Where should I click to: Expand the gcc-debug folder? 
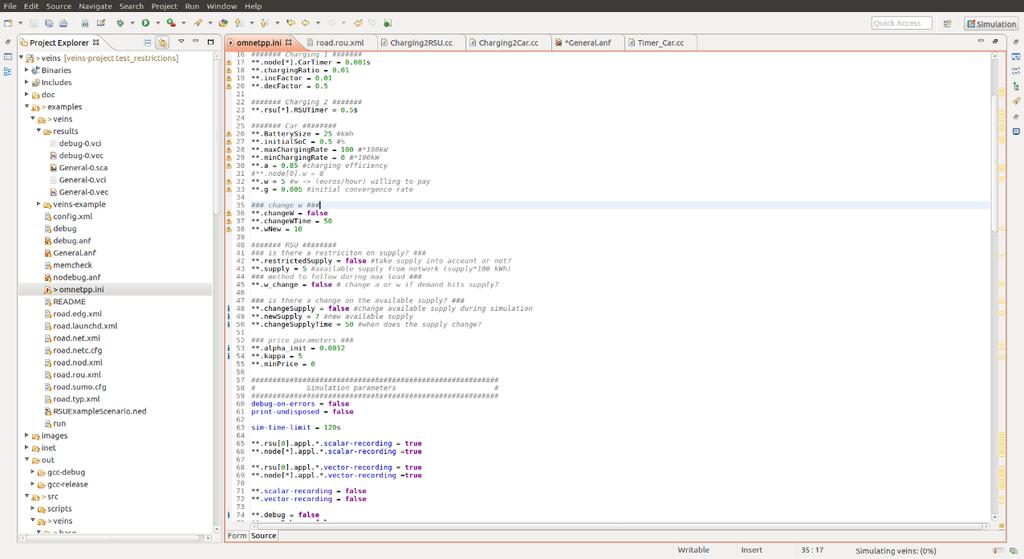pos(33,471)
